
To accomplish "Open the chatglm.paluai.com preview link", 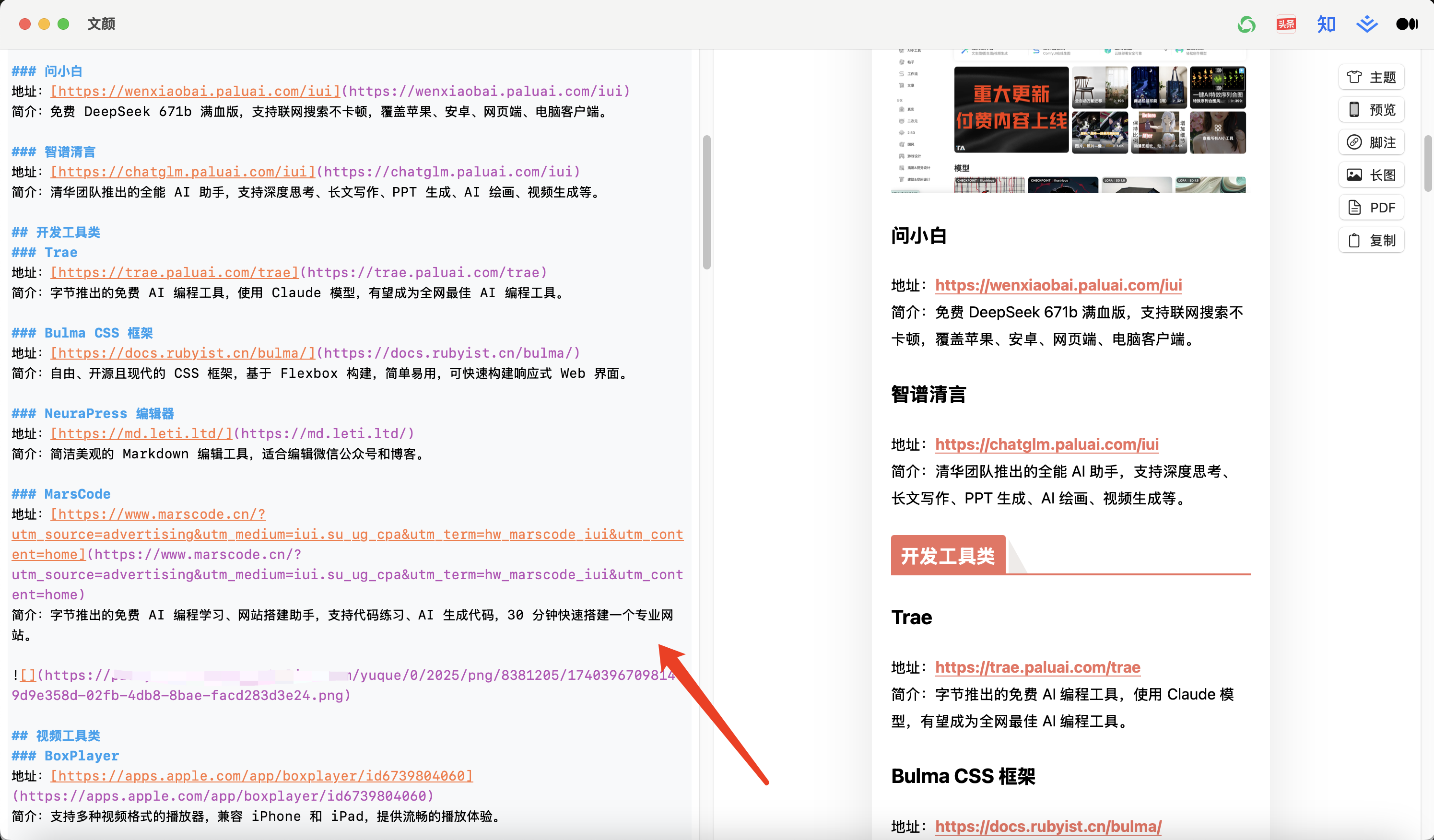I will 1046,444.
